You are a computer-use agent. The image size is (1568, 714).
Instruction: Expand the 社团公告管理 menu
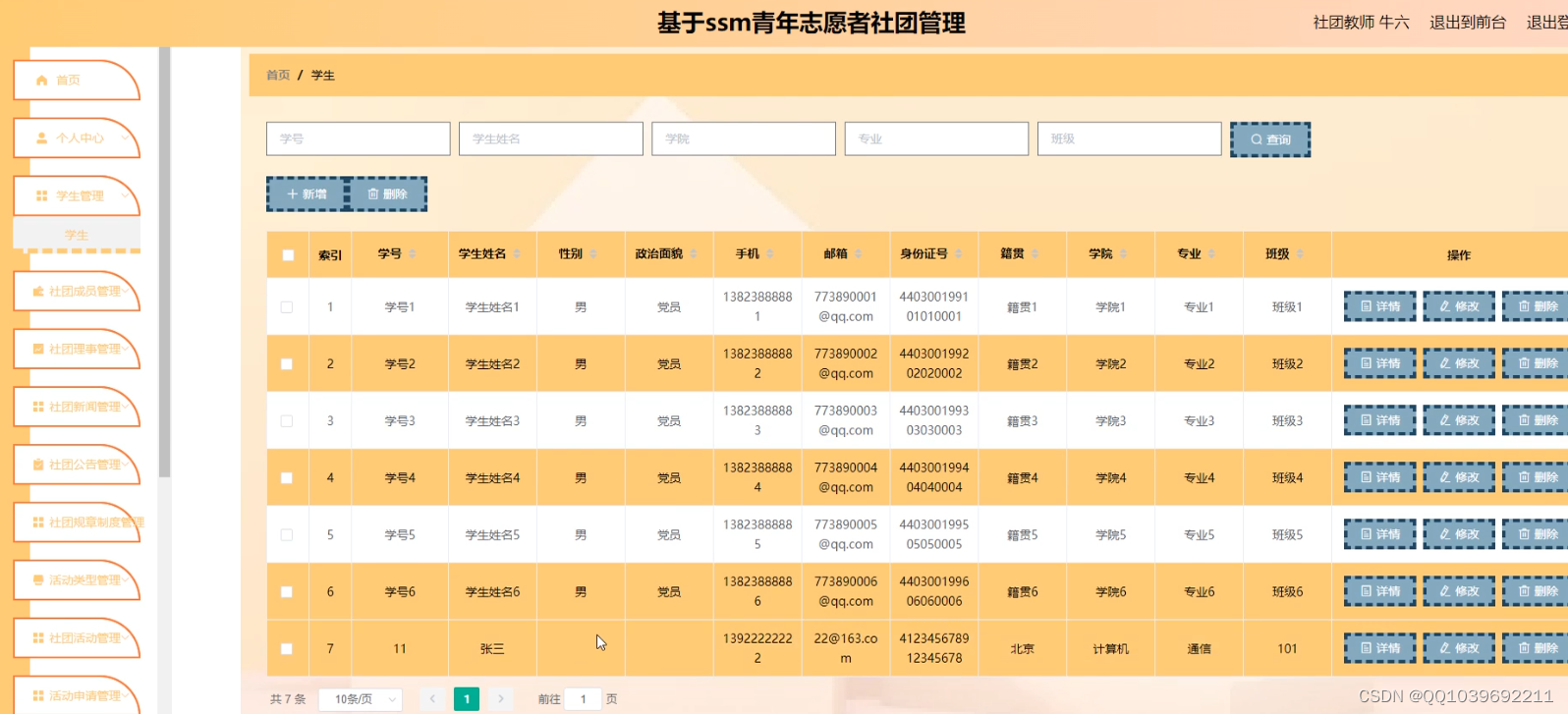tap(76, 465)
